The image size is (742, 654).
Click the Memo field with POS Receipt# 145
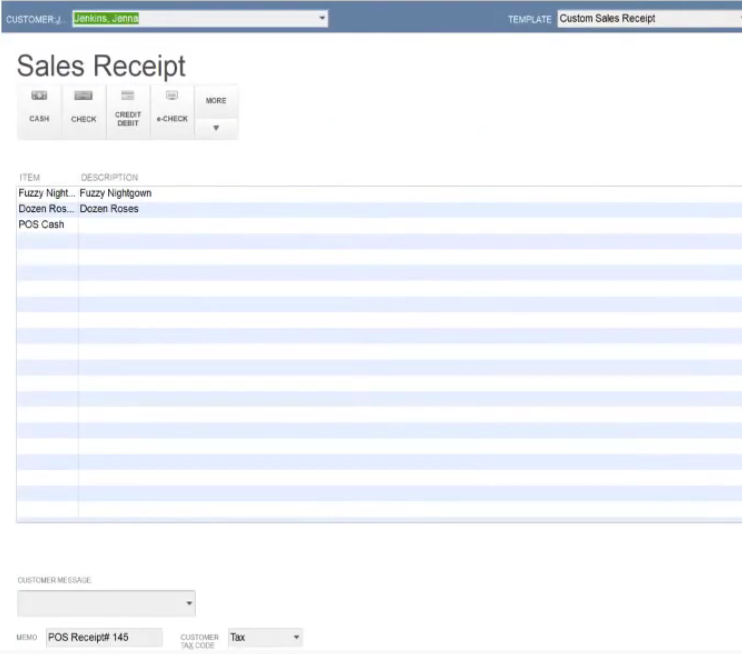point(104,637)
